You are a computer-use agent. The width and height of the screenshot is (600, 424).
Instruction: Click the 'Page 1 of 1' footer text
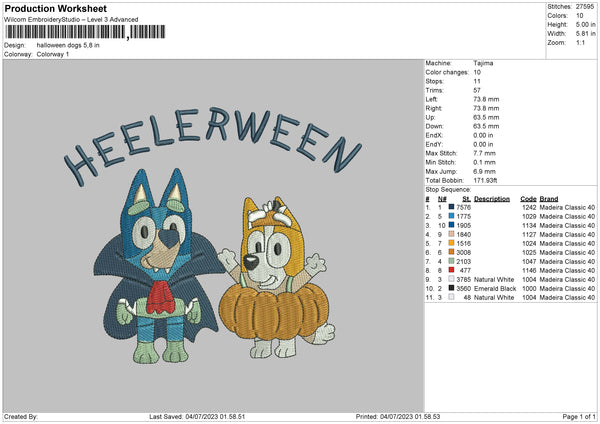coord(579,416)
